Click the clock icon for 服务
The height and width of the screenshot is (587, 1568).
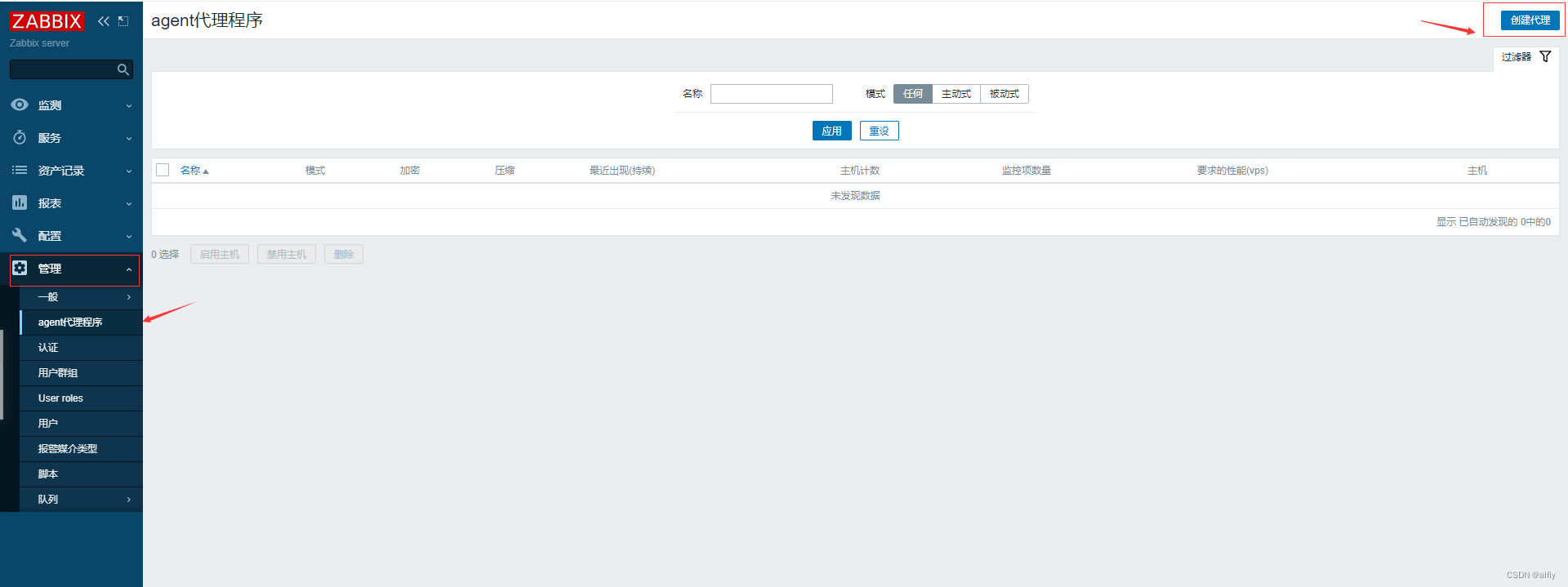tap(20, 137)
